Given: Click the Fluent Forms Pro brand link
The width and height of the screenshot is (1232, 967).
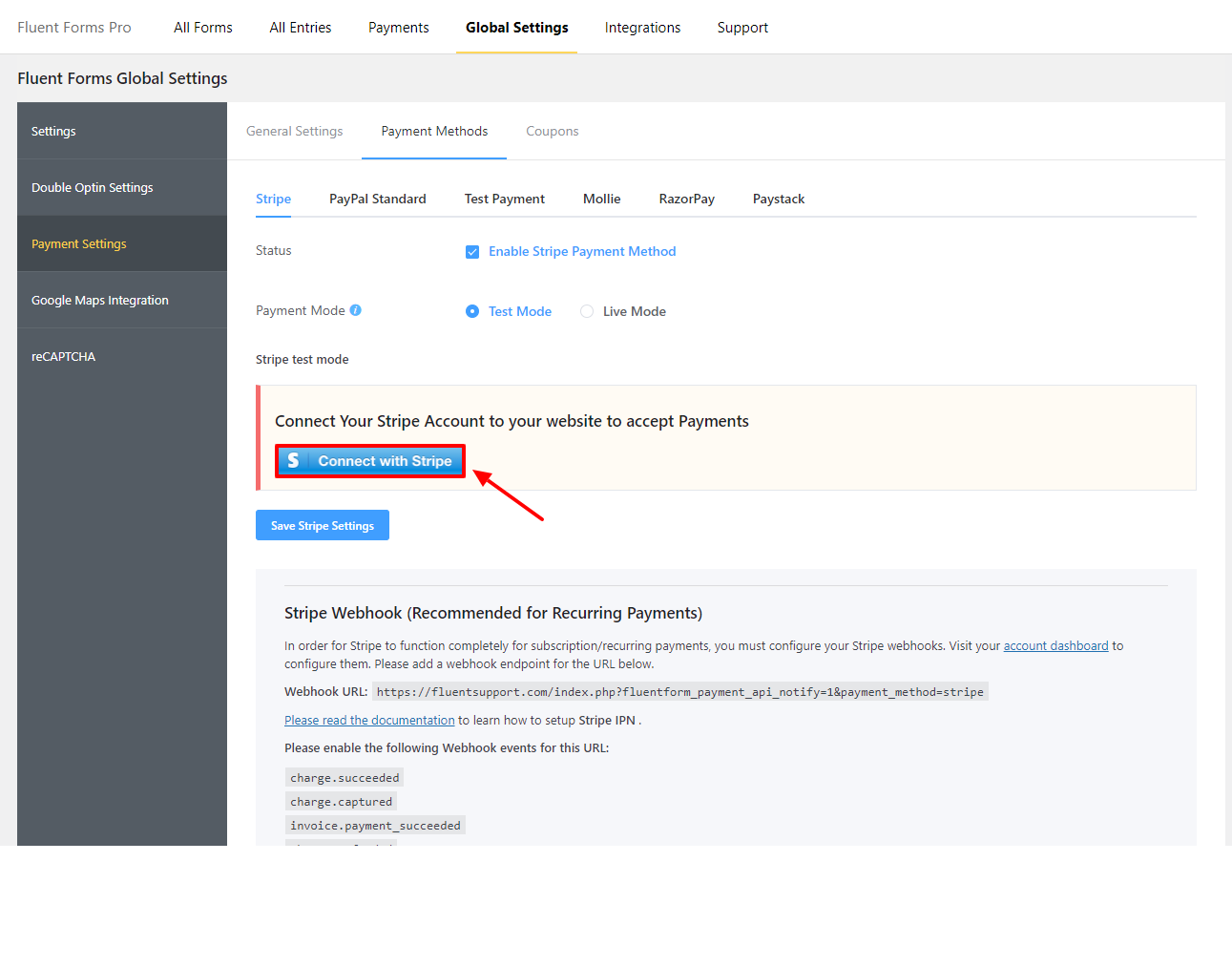Looking at the screenshot, I should pos(74,28).
